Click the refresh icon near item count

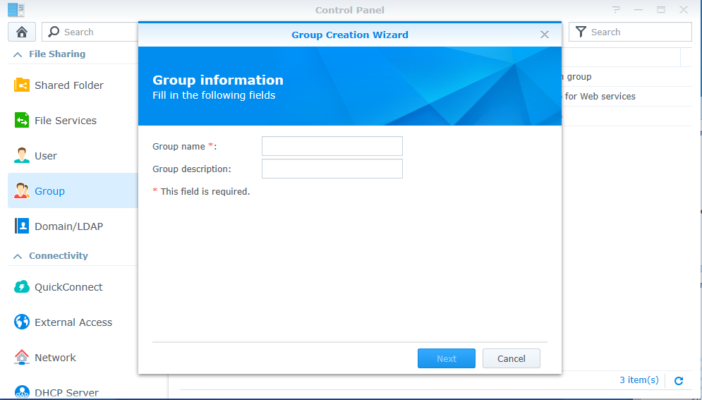[679, 381]
